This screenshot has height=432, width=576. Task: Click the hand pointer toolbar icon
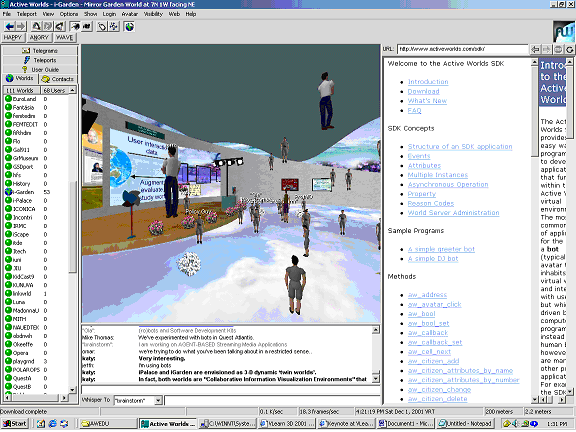click(102, 26)
